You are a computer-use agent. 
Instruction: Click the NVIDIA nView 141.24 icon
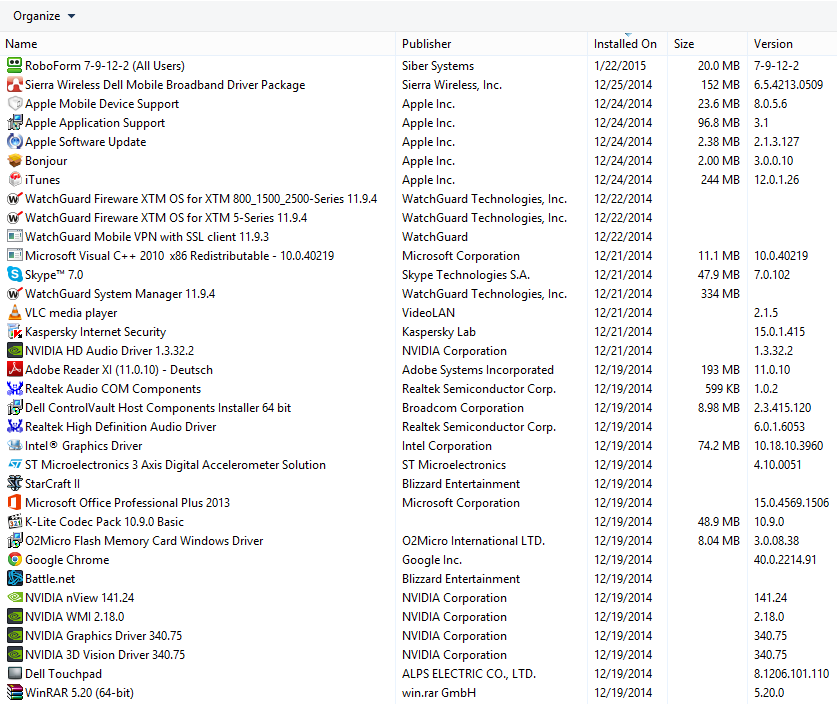[14, 598]
